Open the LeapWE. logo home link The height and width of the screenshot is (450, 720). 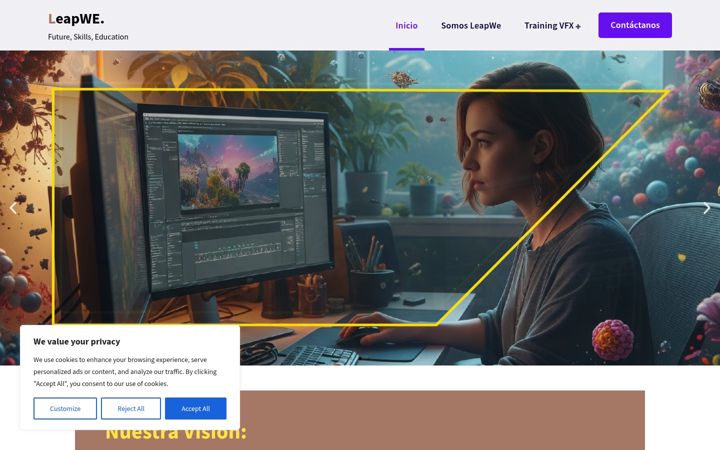[76, 19]
